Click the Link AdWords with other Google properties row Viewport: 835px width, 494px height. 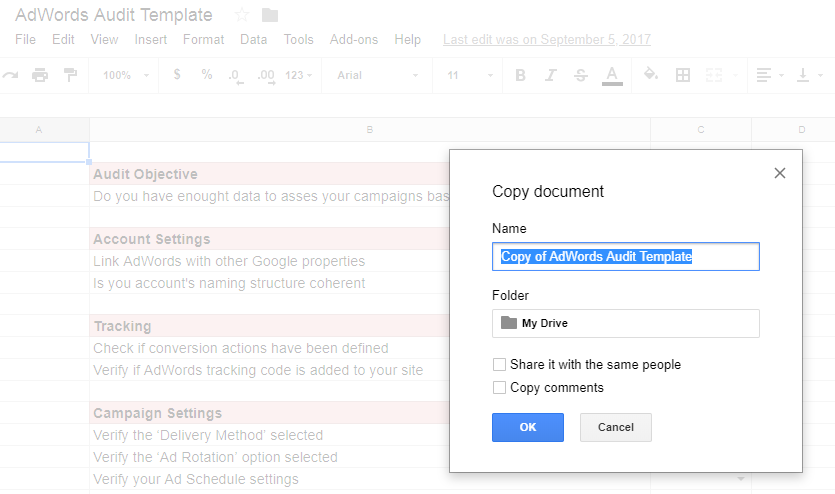(x=269, y=261)
